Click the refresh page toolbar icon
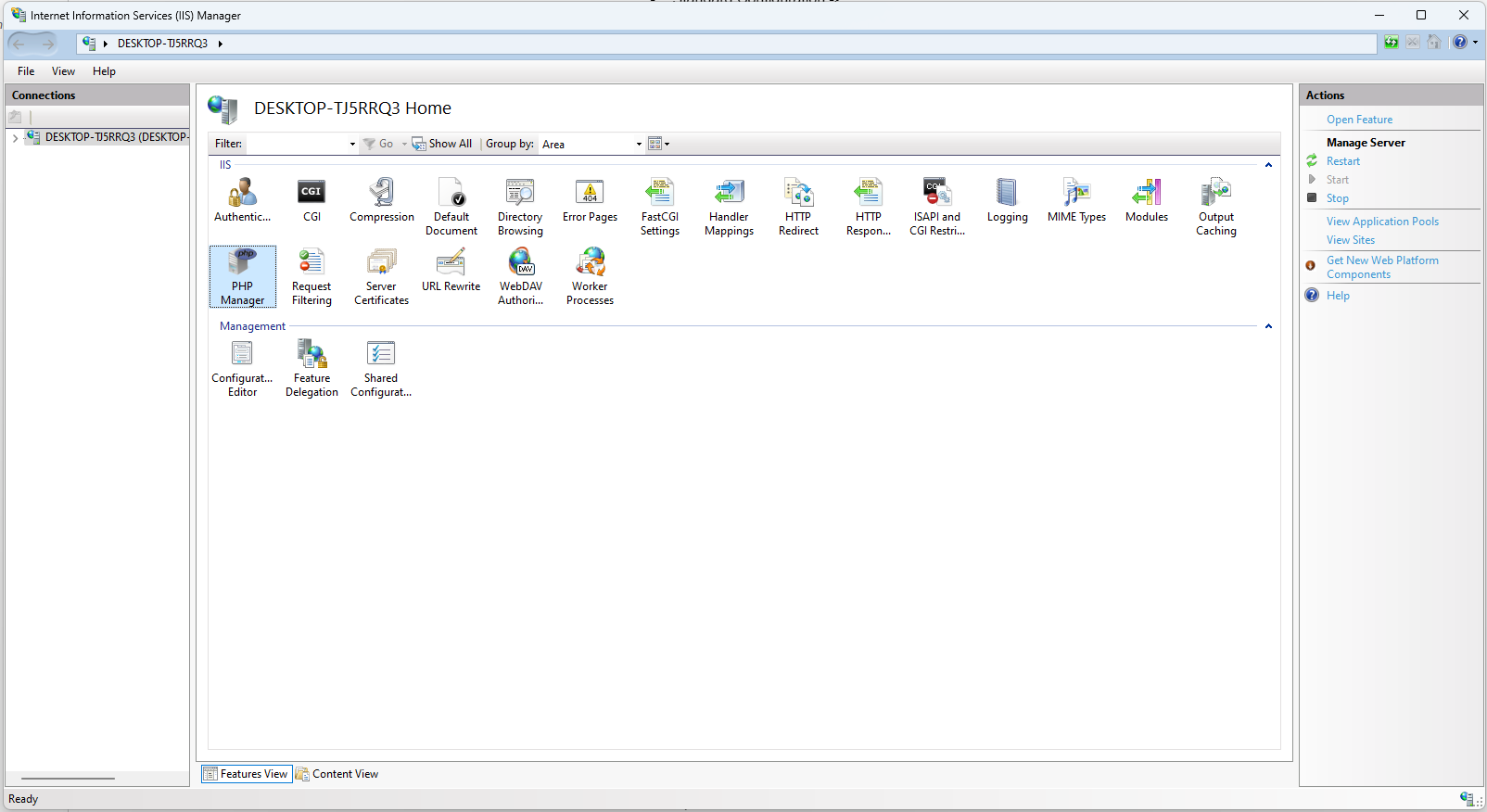 coord(1391,42)
